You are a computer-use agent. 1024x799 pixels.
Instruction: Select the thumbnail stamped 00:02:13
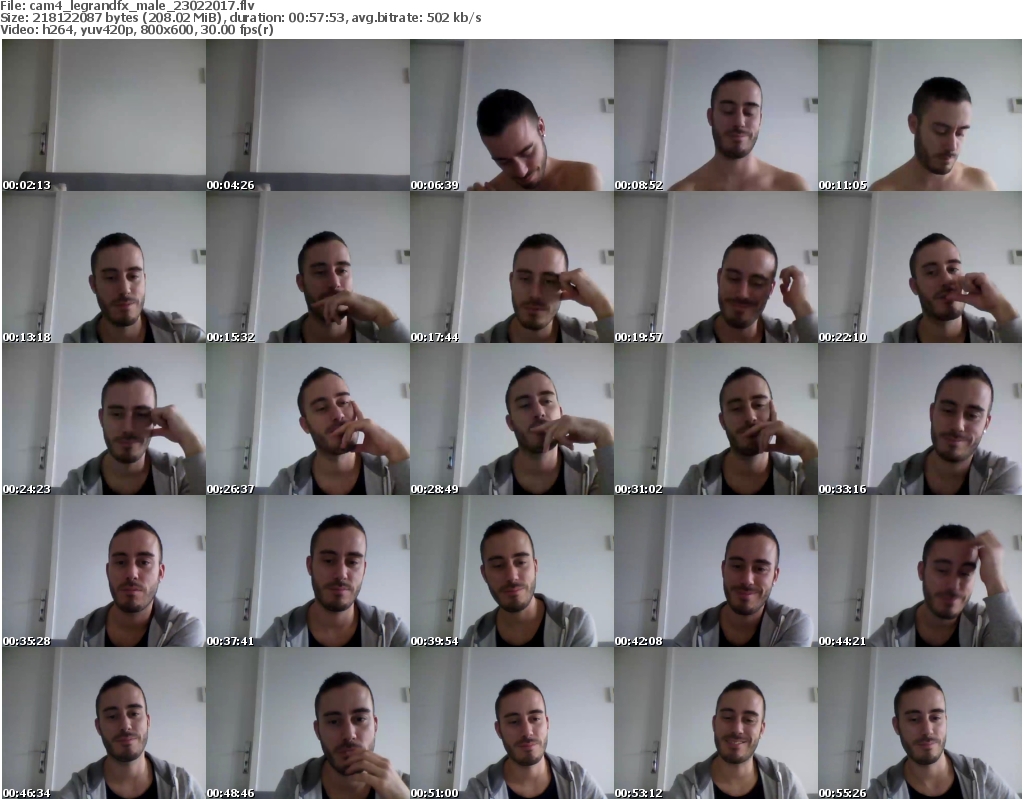tap(104, 115)
